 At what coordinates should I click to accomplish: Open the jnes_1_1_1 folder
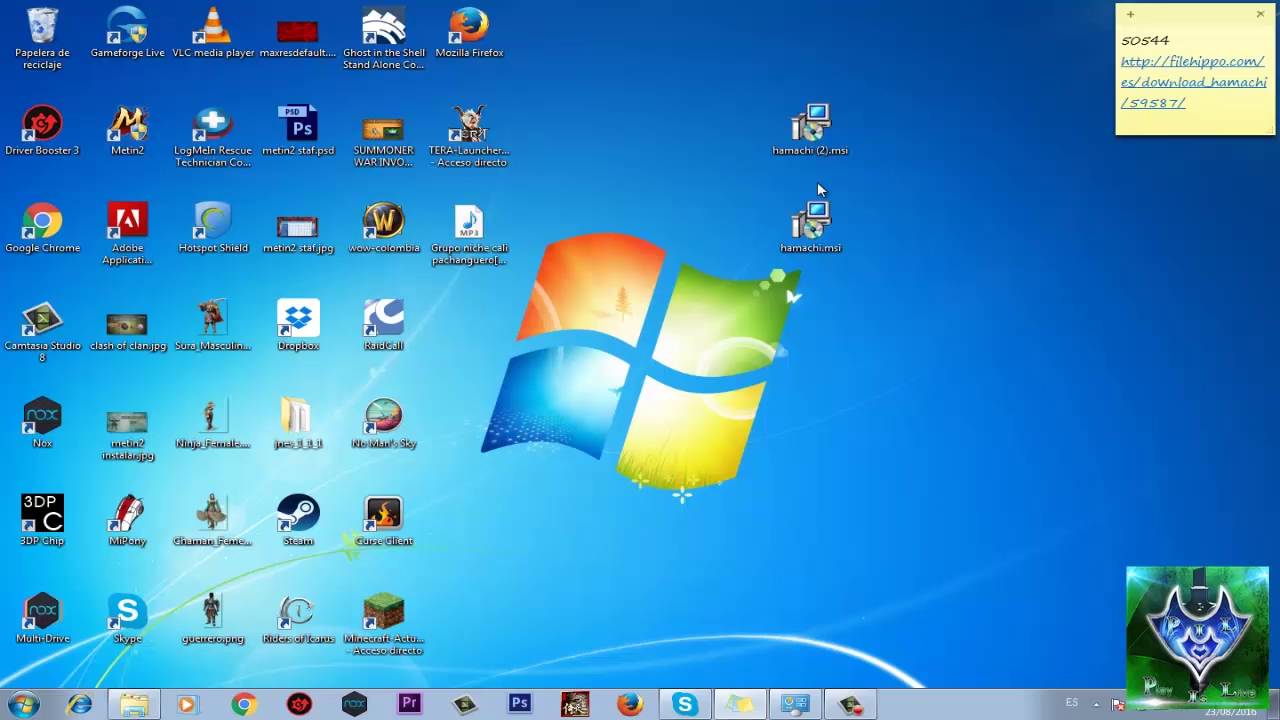298,423
